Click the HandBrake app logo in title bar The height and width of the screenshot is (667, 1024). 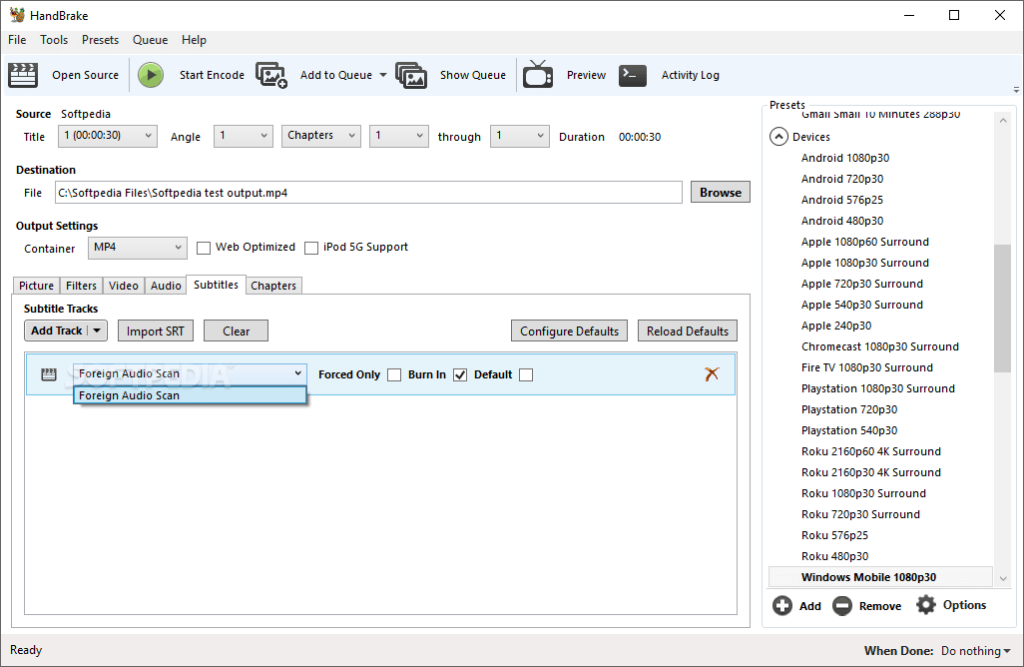pyautogui.click(x=17, y=15)
